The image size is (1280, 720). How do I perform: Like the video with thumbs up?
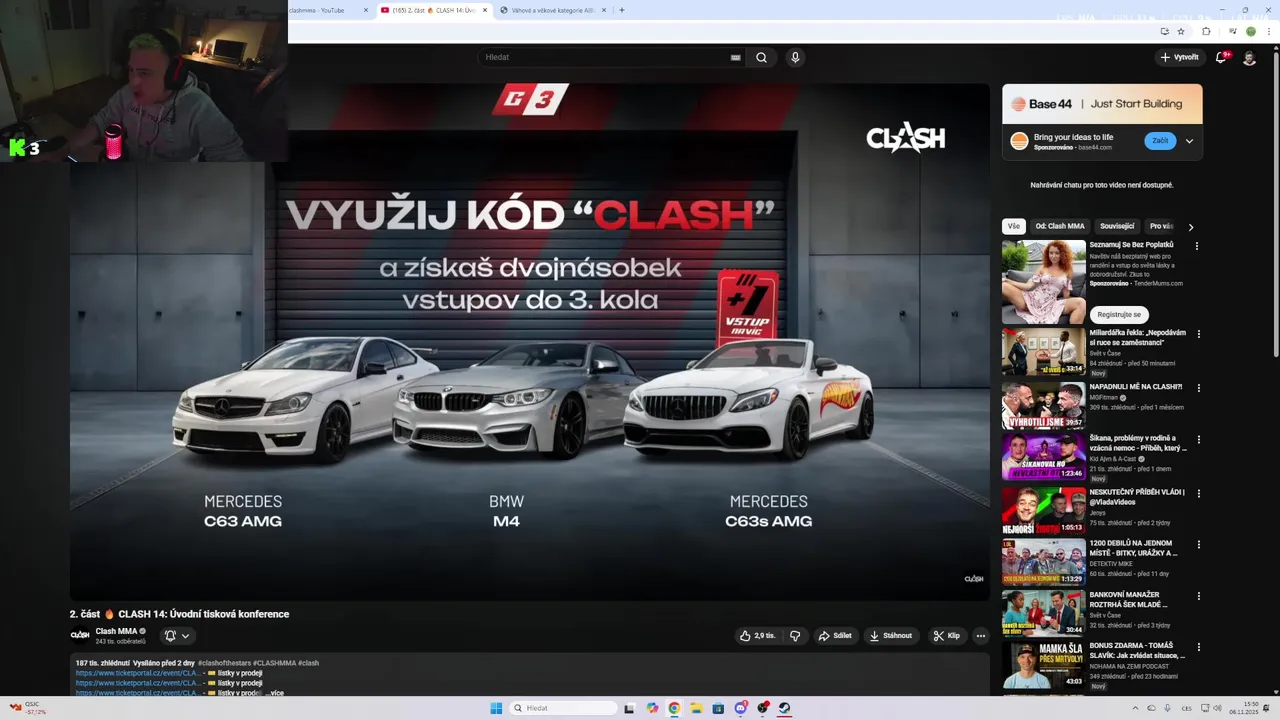point(757,635)
